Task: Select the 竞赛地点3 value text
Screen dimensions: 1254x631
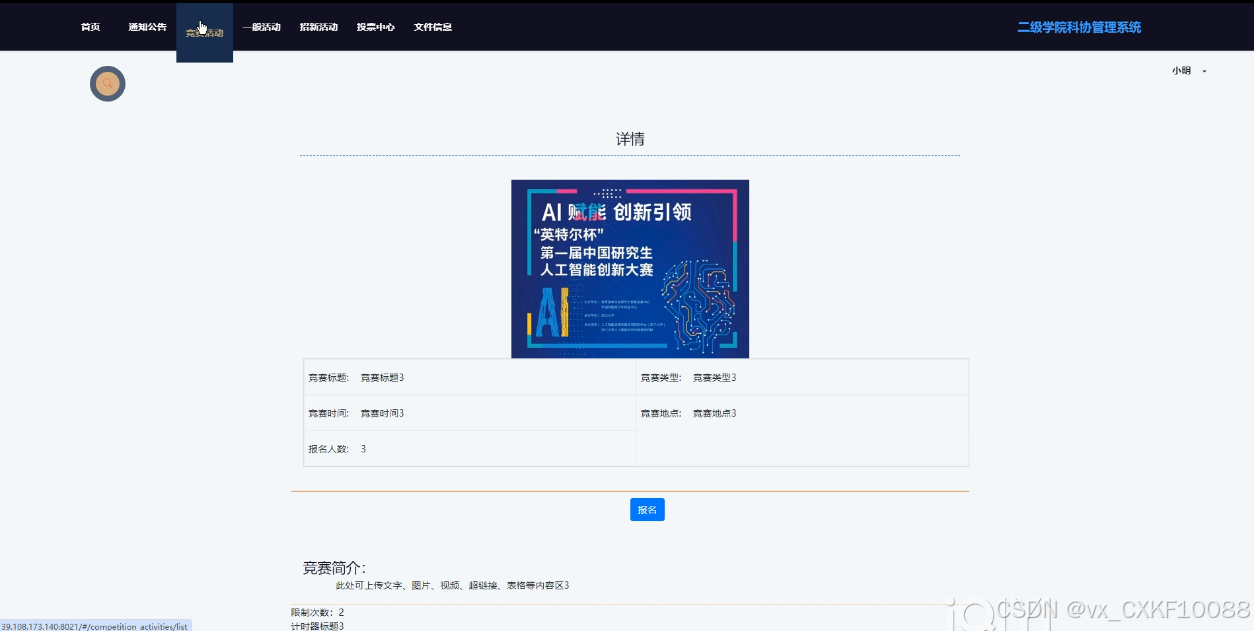Action: tap(714, 414)
